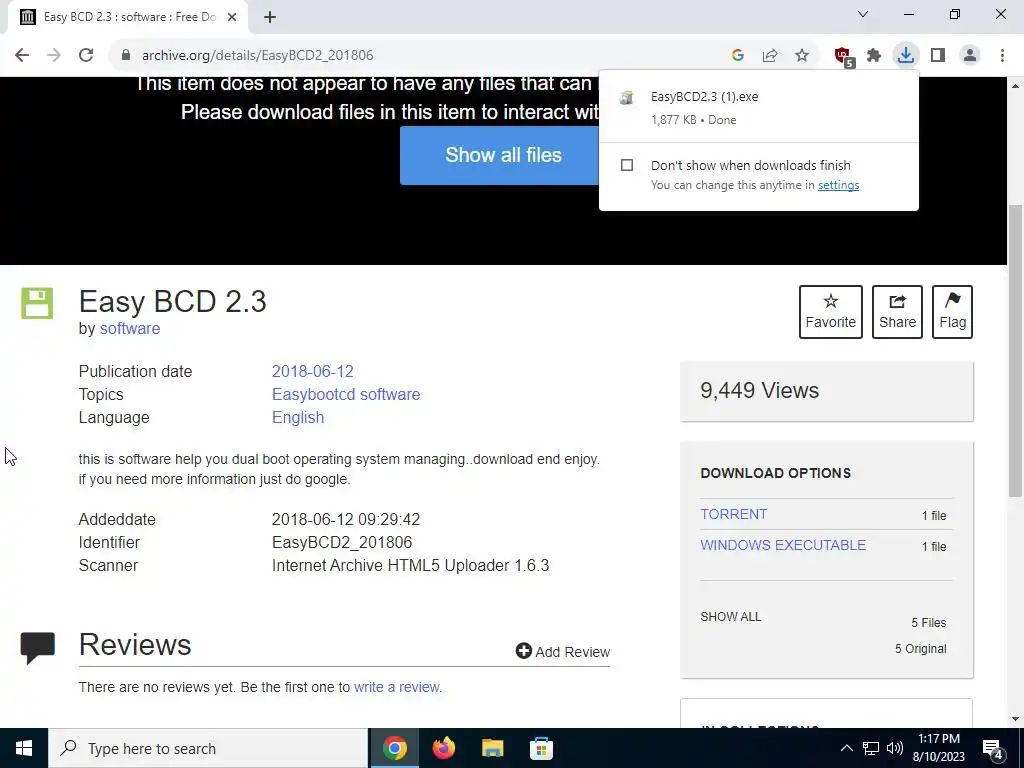Open English language link
The height and width of the screenshot is (768, 1024).
pos(298,417)
